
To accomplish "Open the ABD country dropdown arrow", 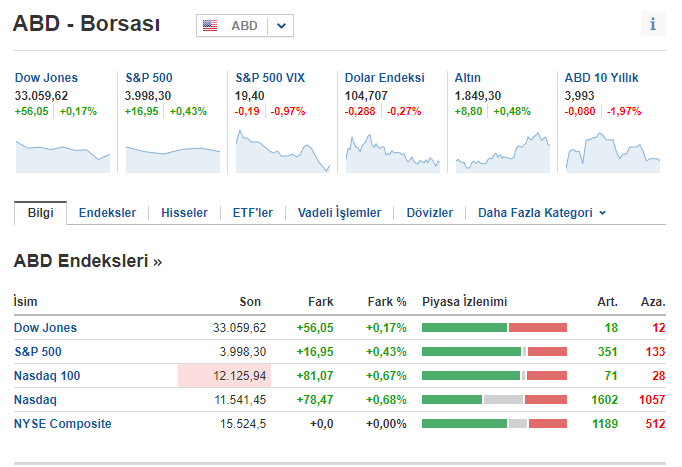I will (281, 26).
